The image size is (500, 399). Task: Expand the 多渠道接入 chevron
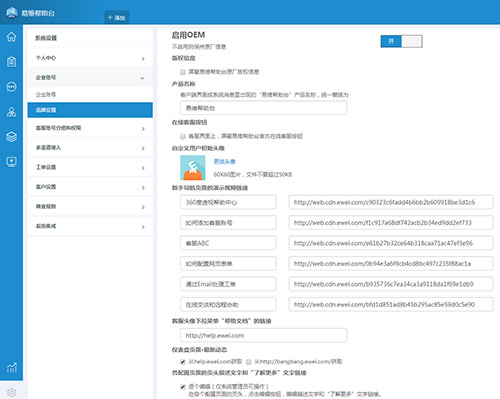tap(143, 148)
